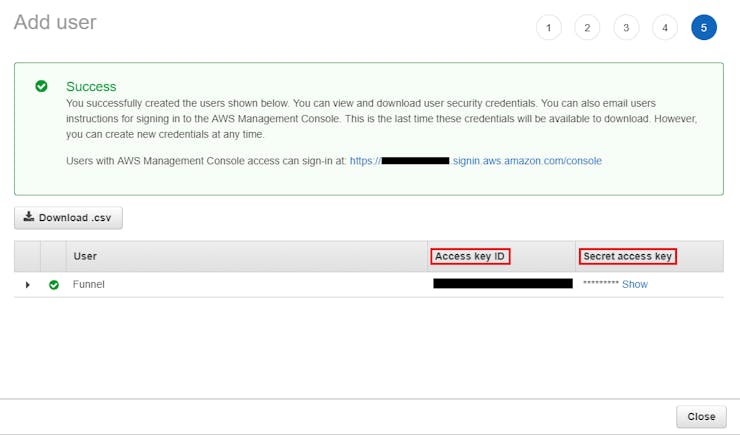Open the AWS console sign-in link
740x435 pixels.
point(476,161)
